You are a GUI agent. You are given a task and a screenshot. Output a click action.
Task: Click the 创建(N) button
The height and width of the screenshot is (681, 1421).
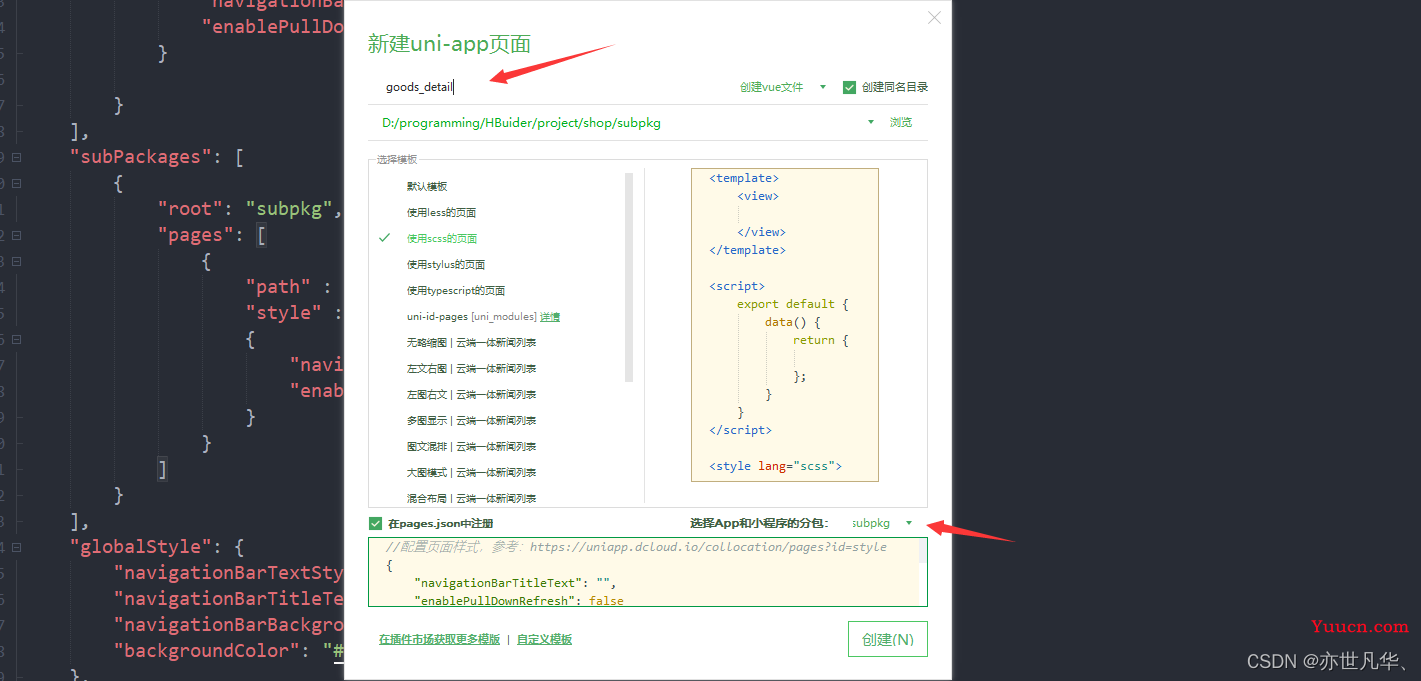(x=888, y=639)
